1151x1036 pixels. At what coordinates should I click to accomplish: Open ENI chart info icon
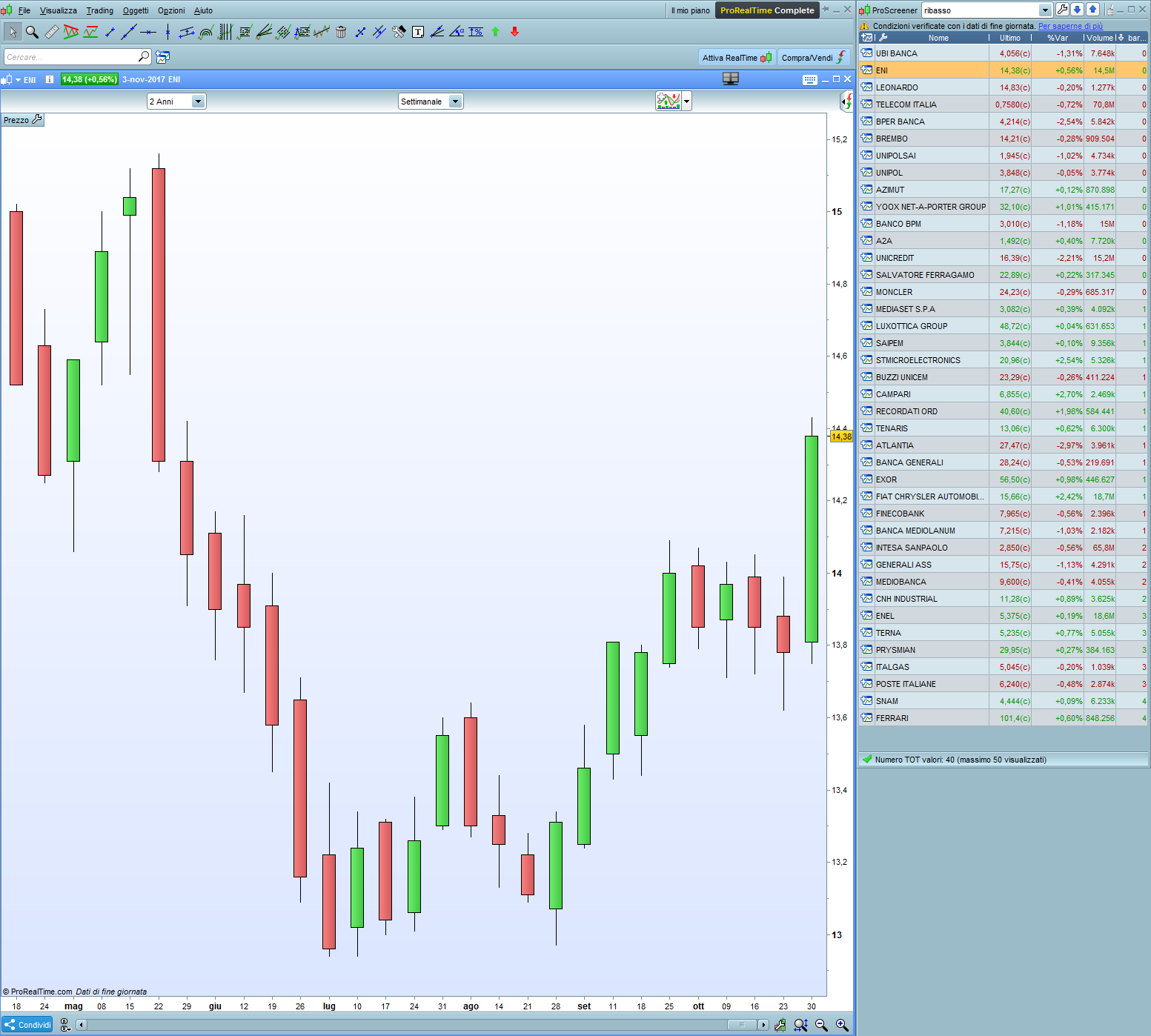(x=50, y=79)
